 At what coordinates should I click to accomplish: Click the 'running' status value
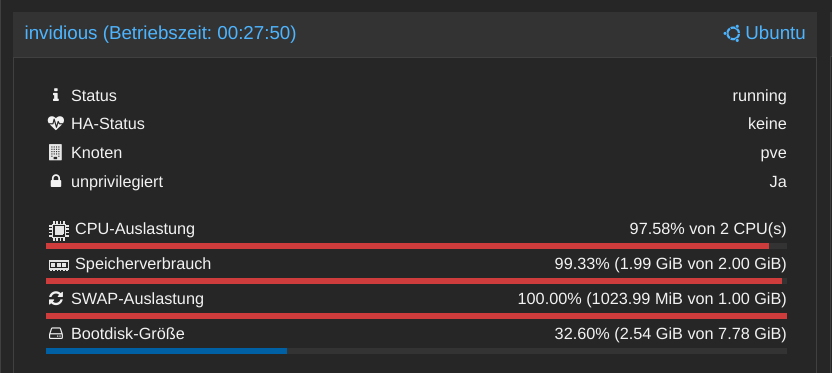[x=759, y=96]
